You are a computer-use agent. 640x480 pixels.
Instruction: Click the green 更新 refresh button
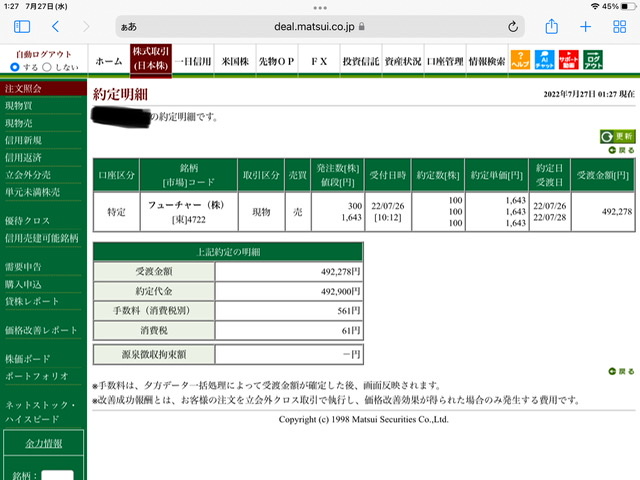point(617,136)
